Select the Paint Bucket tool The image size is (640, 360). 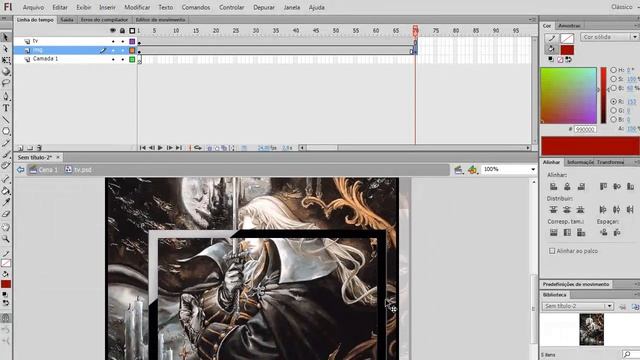(6, 191)
